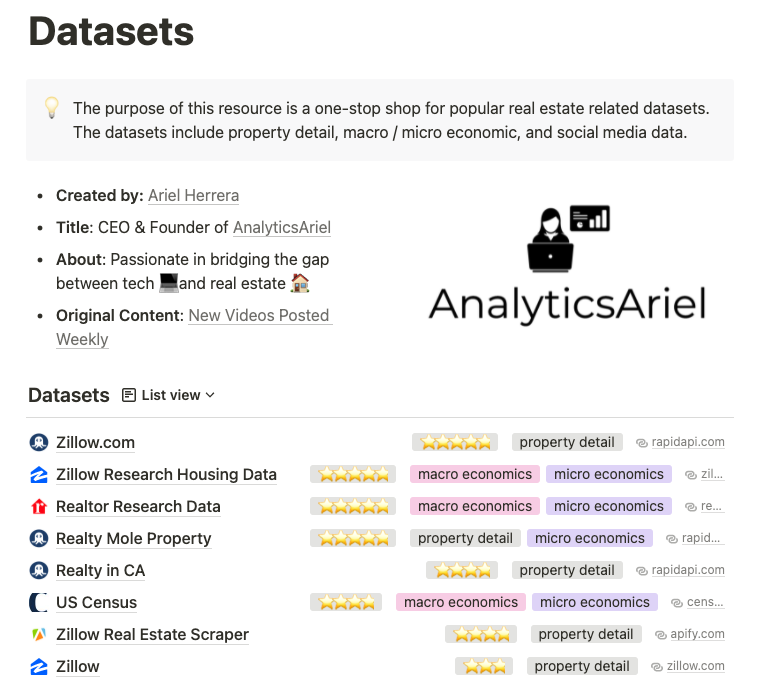The width and height of the screenshot is (775, 686).
Task: Click the list view icon beside Datasets
Action: [129, 395]
